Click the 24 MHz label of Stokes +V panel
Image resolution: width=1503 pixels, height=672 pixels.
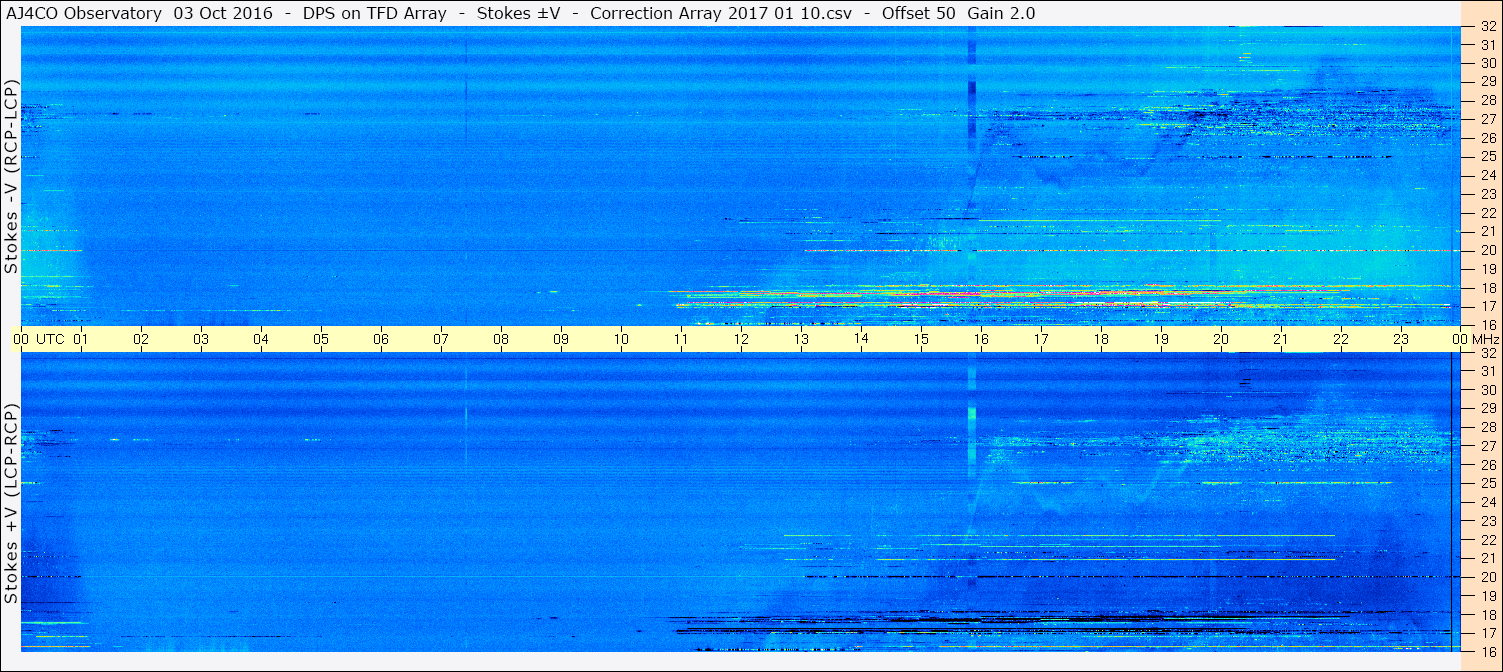1487,502
